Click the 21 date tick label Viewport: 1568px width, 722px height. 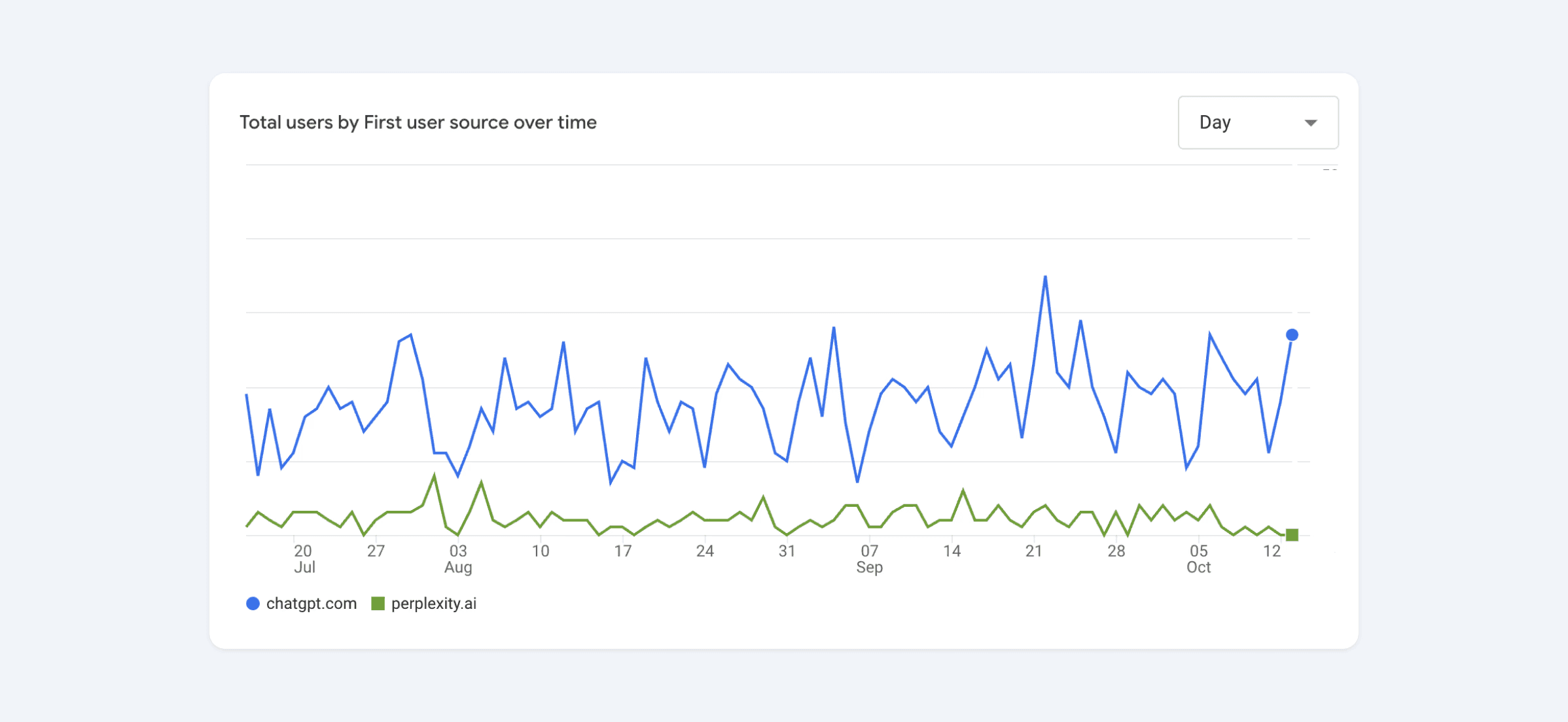coord(1033,551)
